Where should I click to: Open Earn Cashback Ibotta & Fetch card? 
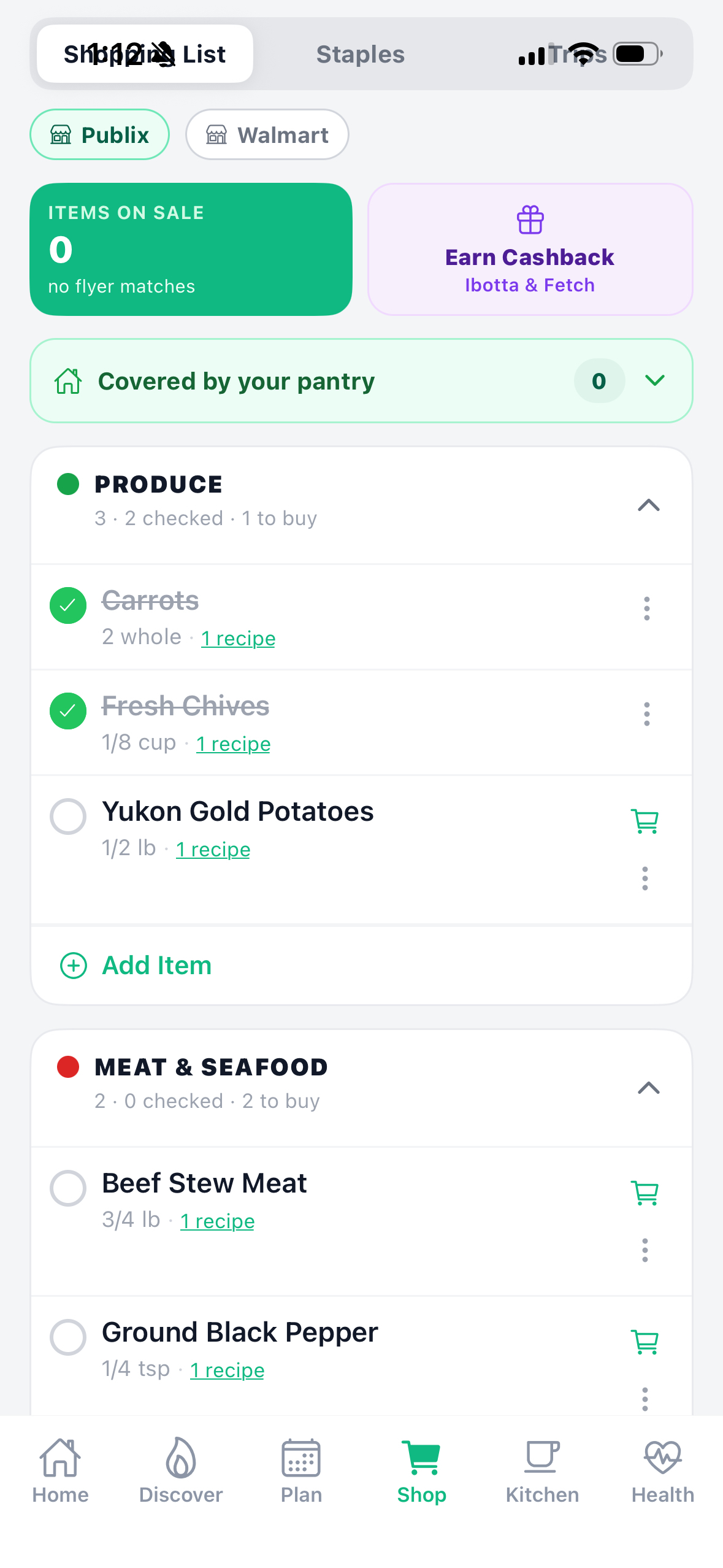tap(530, 250)
